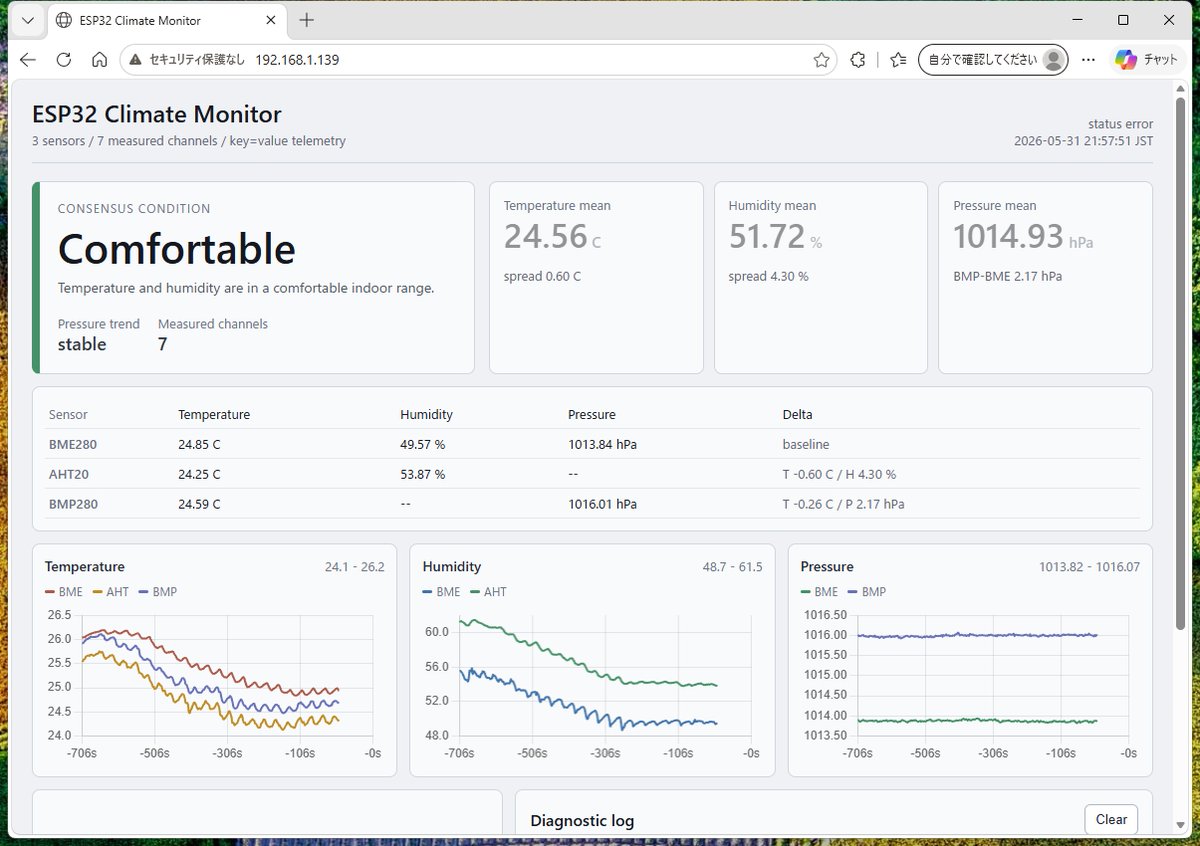Reload the page with the refresh icon
The image size is (1200, 846).
[x=64, y=60]
